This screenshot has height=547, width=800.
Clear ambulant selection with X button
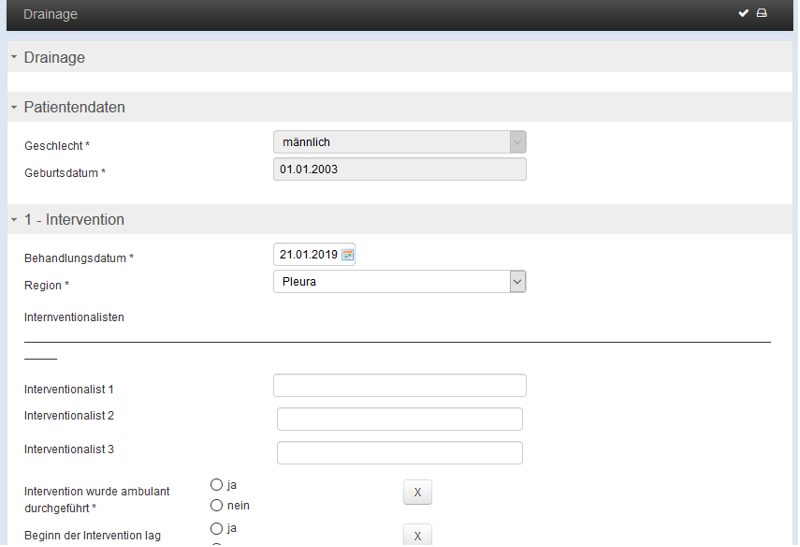[x=417, y=492]
